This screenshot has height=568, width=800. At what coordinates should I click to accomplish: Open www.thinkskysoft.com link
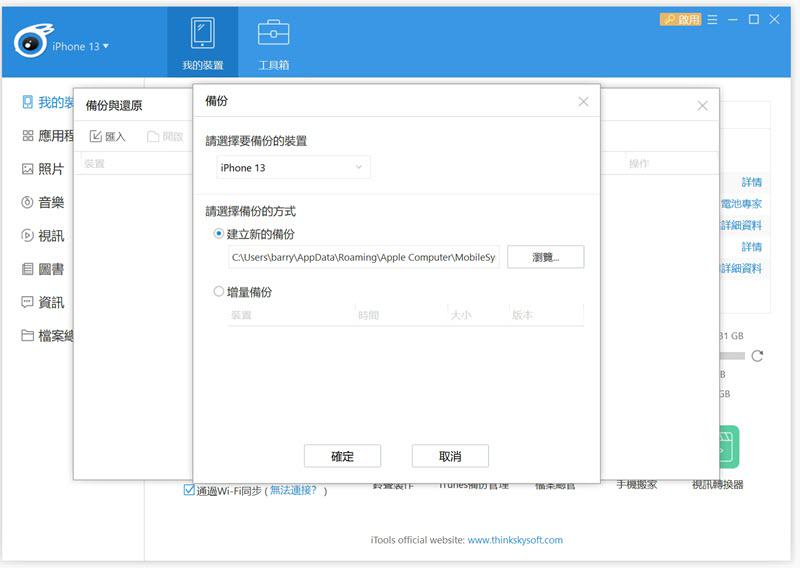(x=515, y=540)
